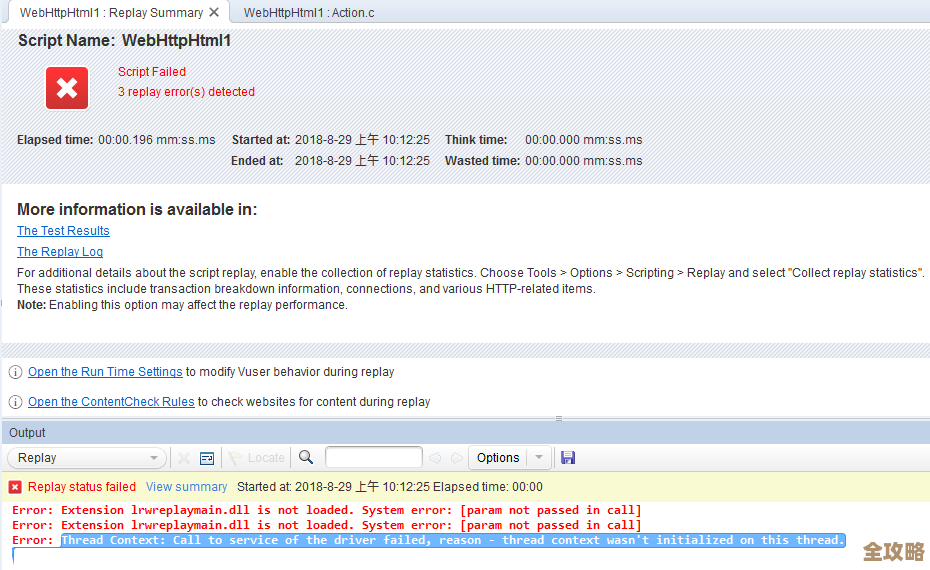Select the WebHttpHtml1 : Replay Summary tab
This screenshot has height=570, width=930.
(x=110, y=13)
